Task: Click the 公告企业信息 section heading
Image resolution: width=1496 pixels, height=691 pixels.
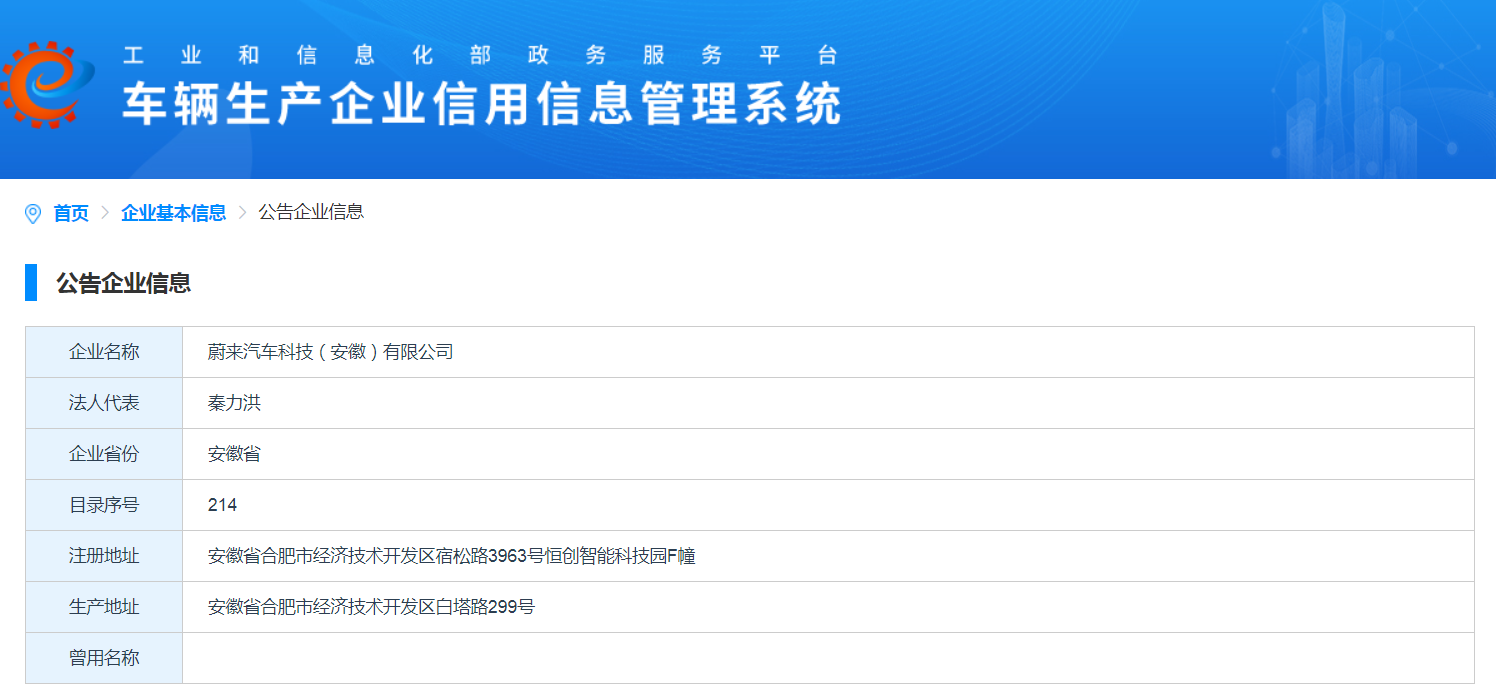Action: (123, 283)
